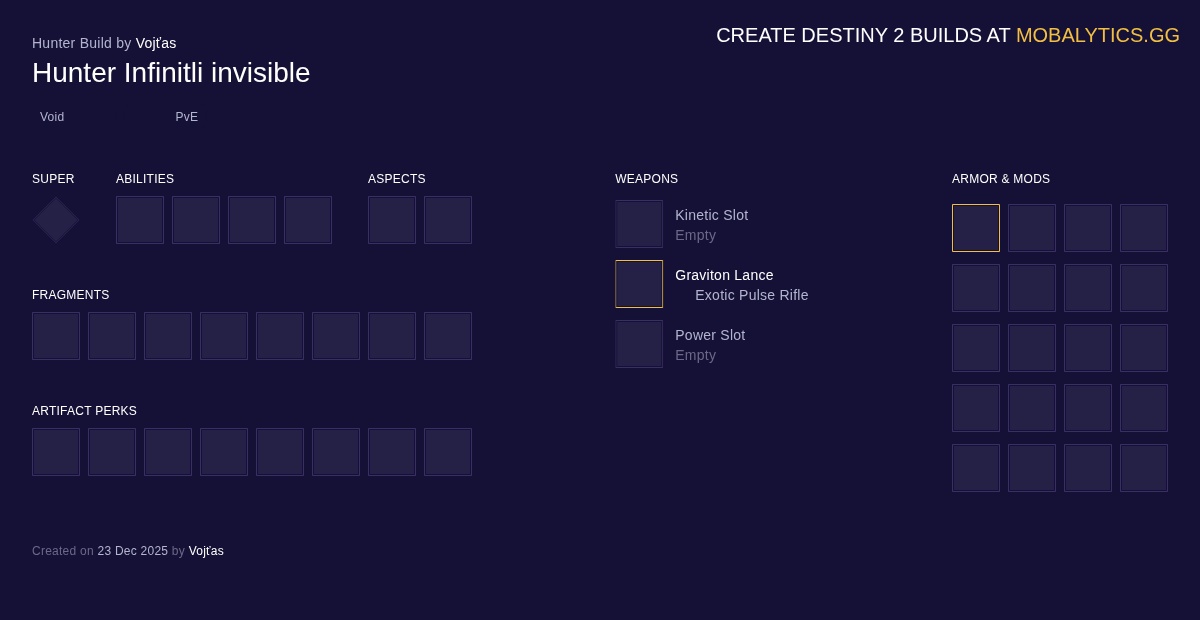Screen dimensions: 1200x620
Task: Select the Void element tag
Action: tap(52, 117)
